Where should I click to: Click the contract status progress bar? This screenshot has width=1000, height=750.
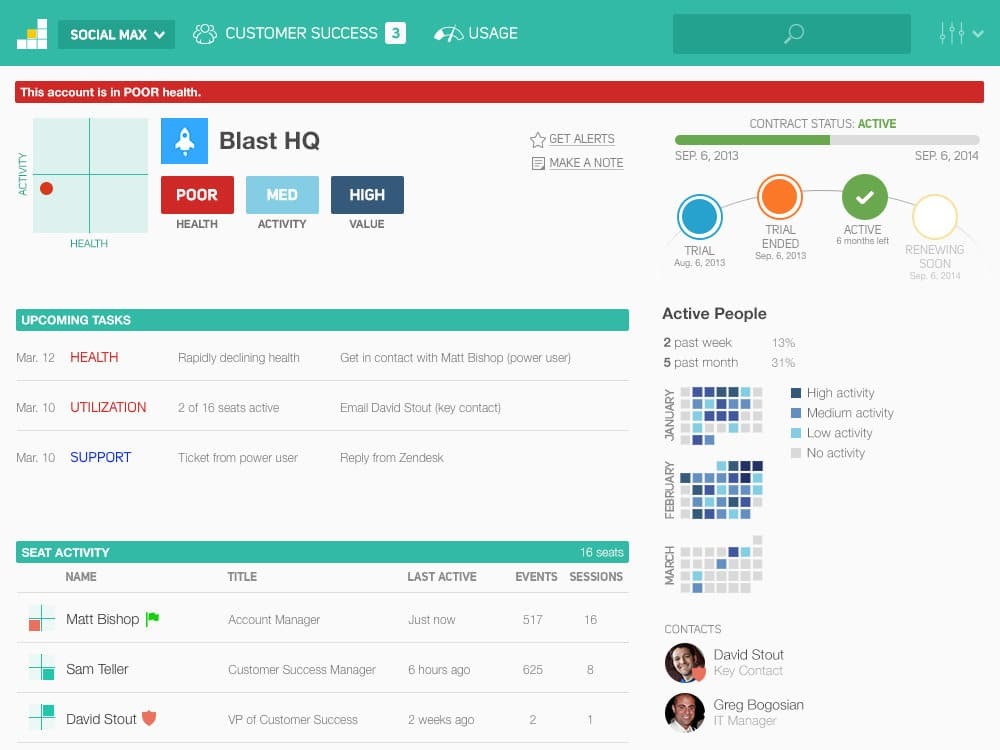pyautogui.click(x=826, y=140)
